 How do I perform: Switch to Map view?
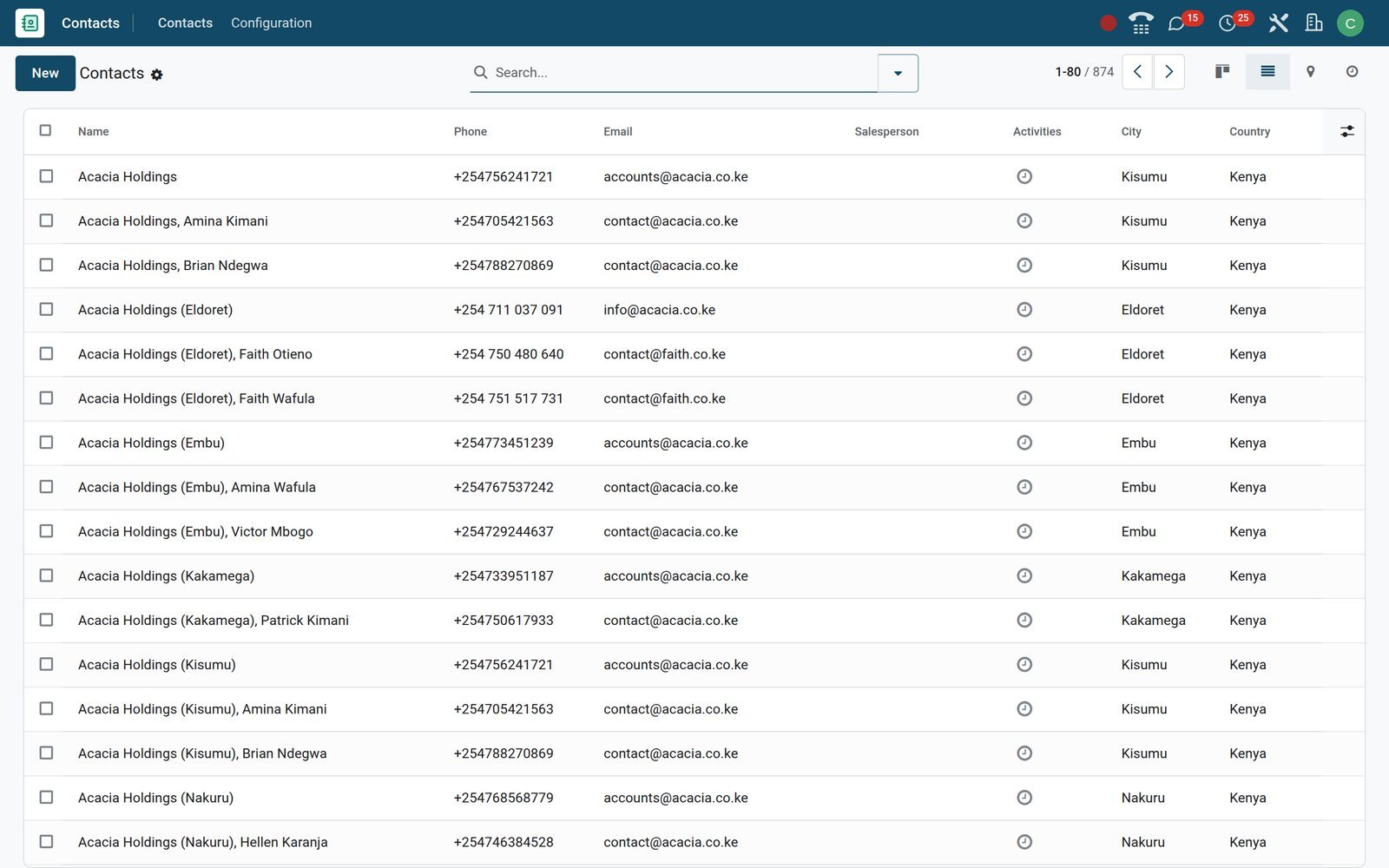1311,71
